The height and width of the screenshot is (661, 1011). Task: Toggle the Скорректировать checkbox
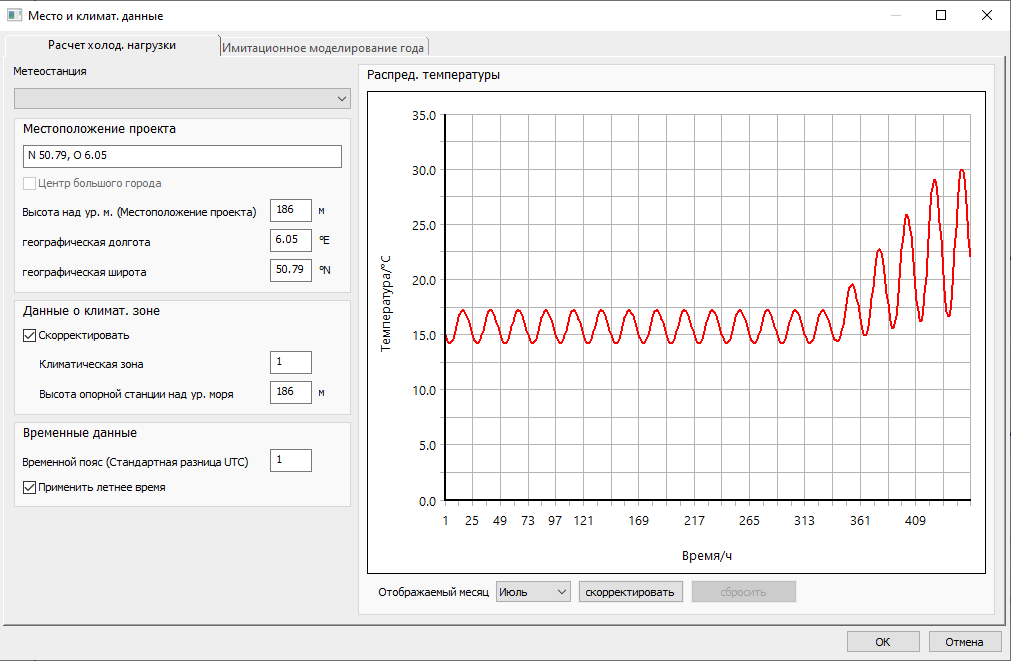pos(29,335)
